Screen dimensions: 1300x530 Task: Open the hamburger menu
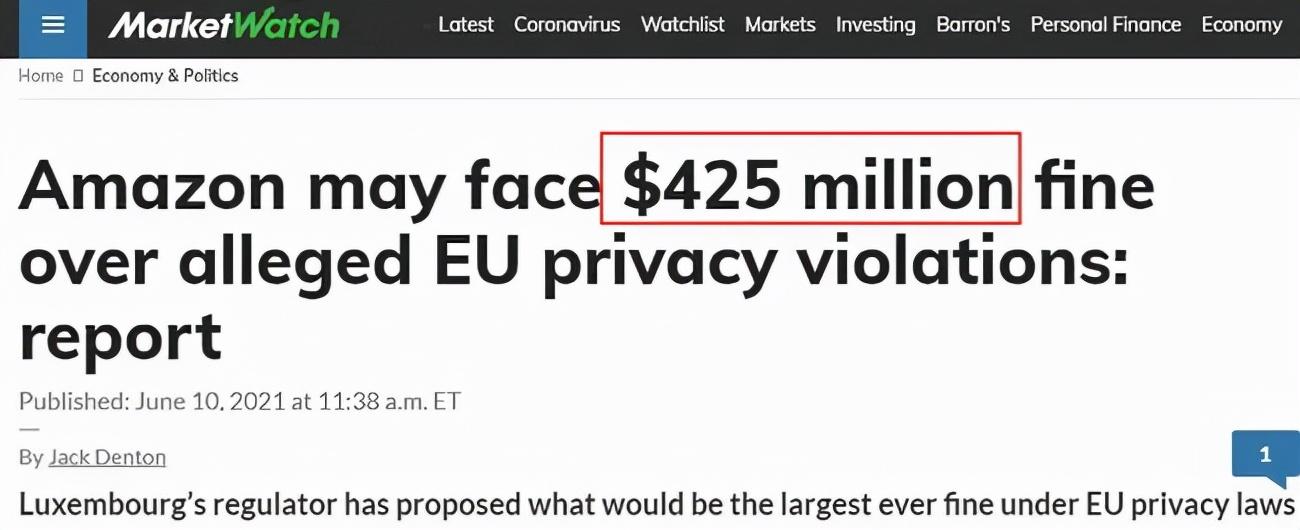[53, 27]
